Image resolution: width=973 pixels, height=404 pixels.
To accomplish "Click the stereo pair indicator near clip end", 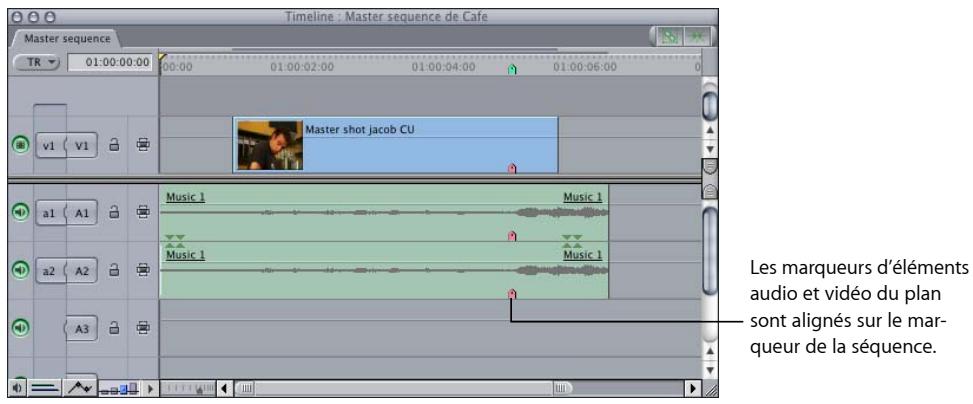I will 572,241.
